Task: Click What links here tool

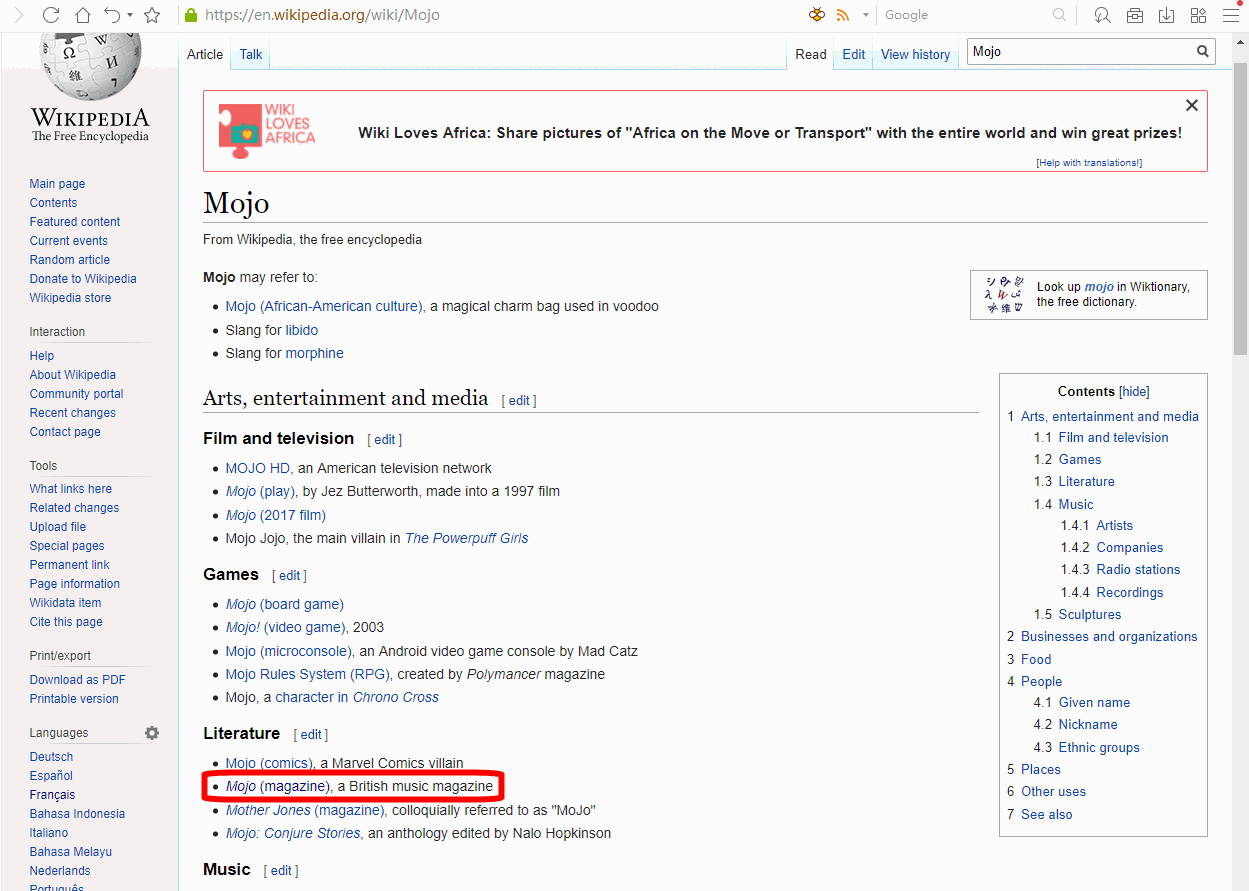Action: (x=71, y=489)
